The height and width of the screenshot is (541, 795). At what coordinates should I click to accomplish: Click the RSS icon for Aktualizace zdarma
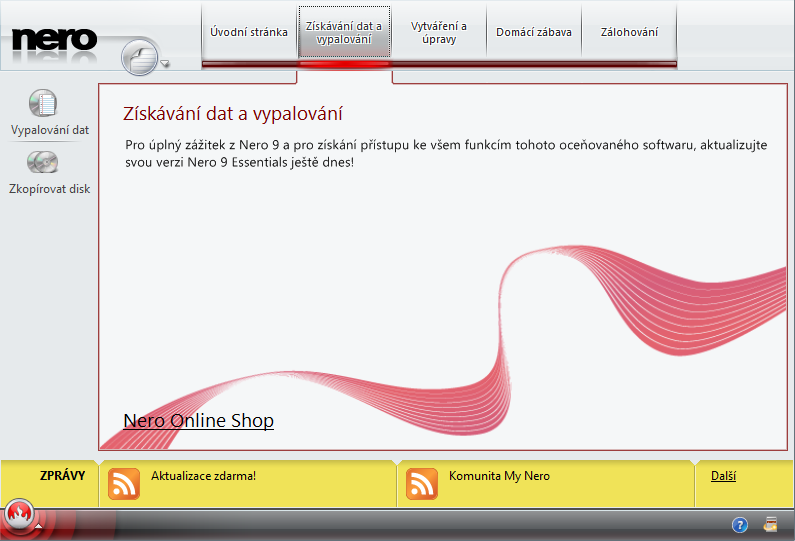tap(124, 484)
